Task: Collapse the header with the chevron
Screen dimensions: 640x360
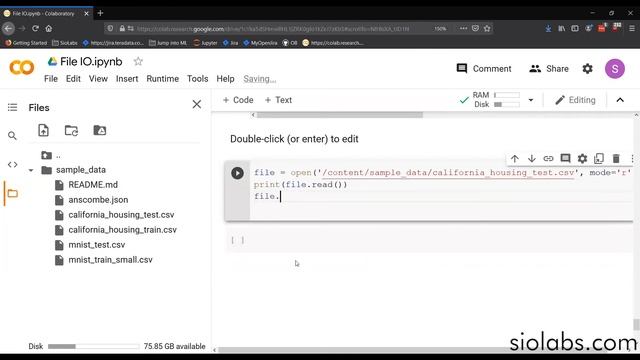Action: [x=620, y=100]
